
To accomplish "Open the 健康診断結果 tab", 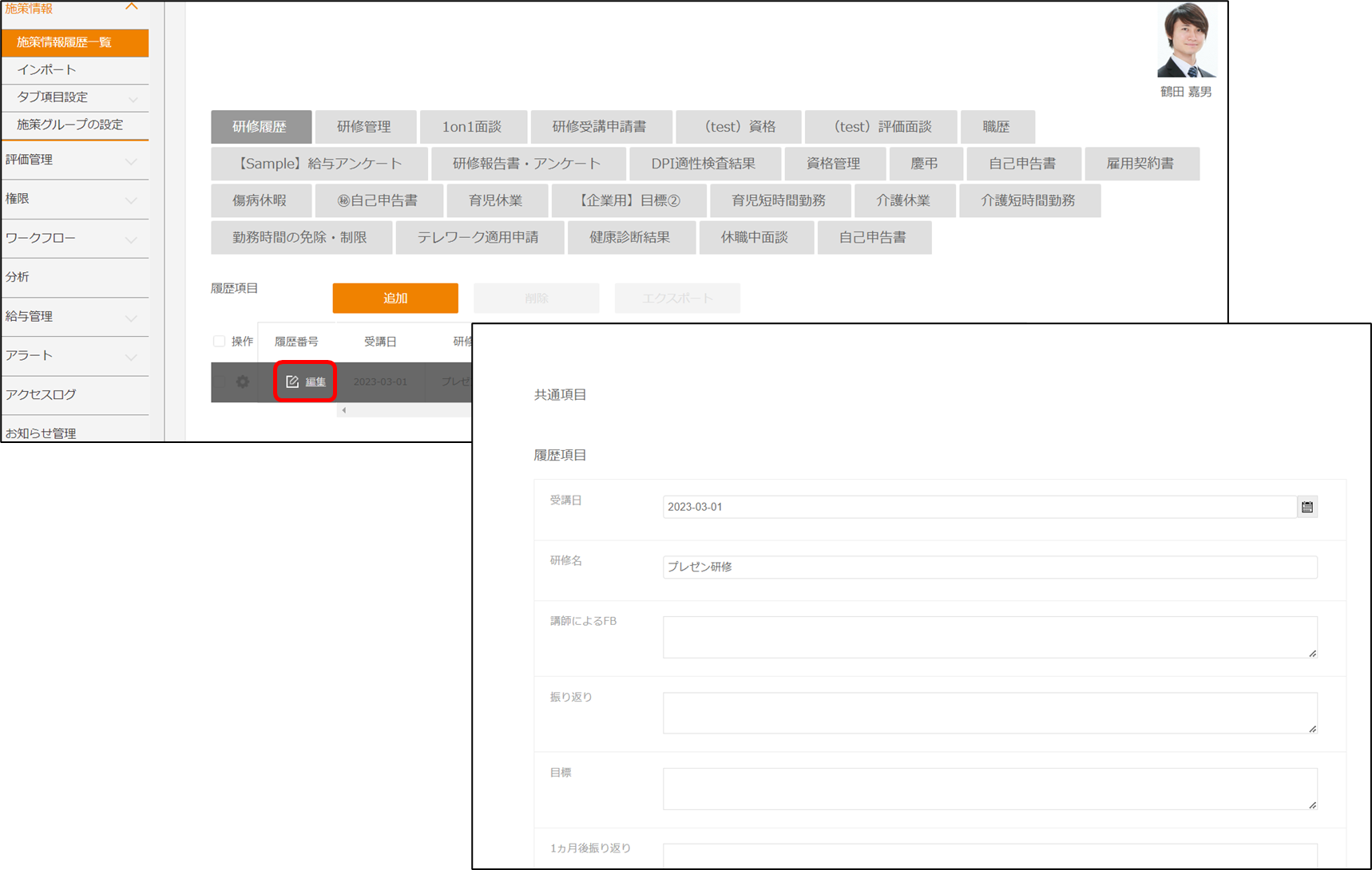I will pos(630,238).
